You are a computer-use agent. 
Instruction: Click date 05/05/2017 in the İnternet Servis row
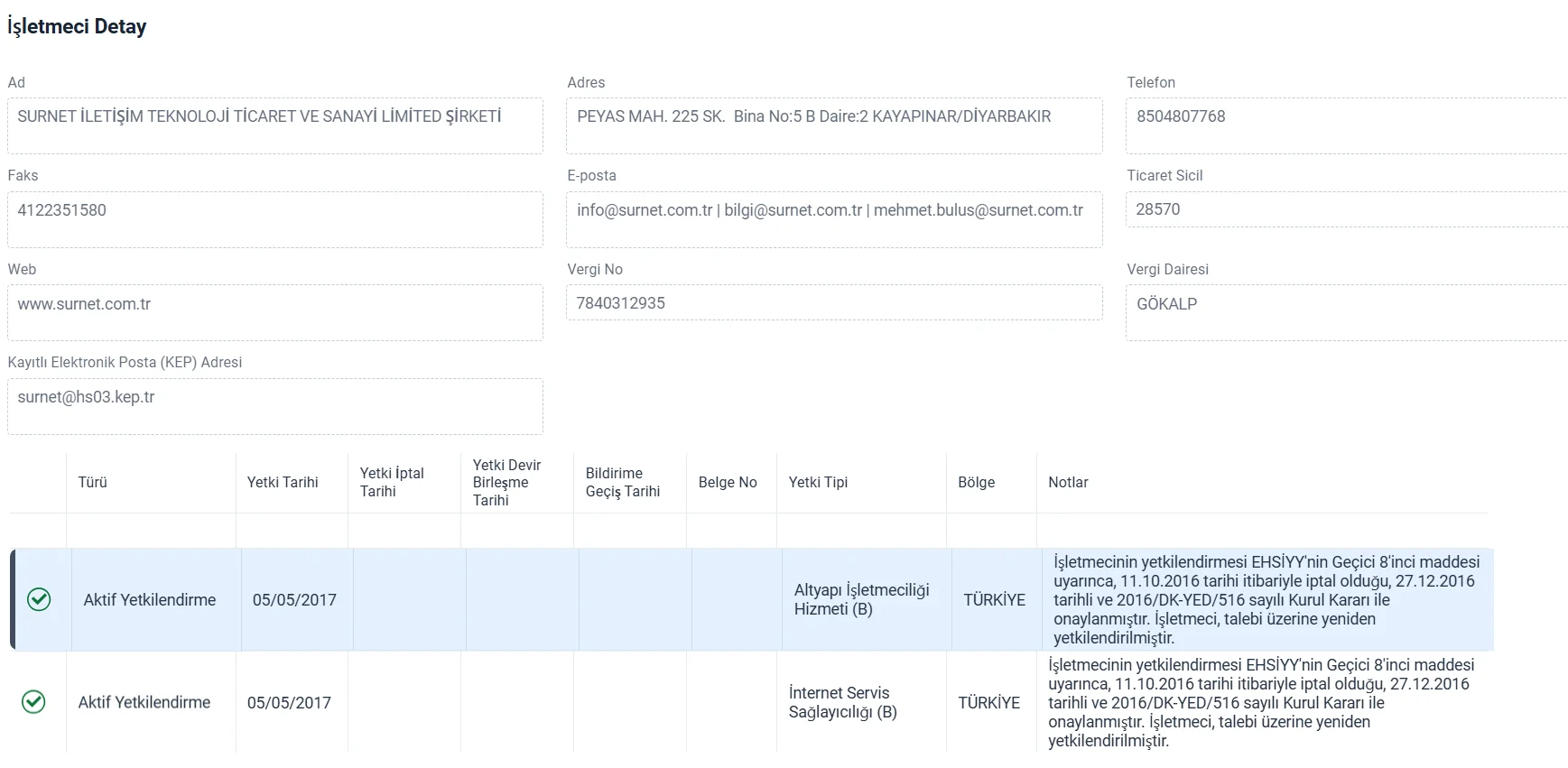(x=289, y=703)
